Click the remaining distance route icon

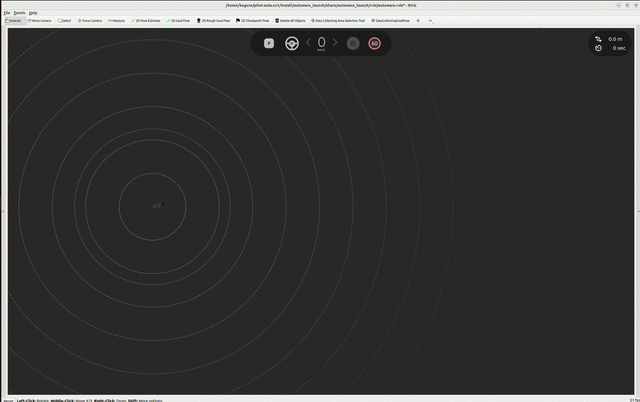[x=598, y=39]
